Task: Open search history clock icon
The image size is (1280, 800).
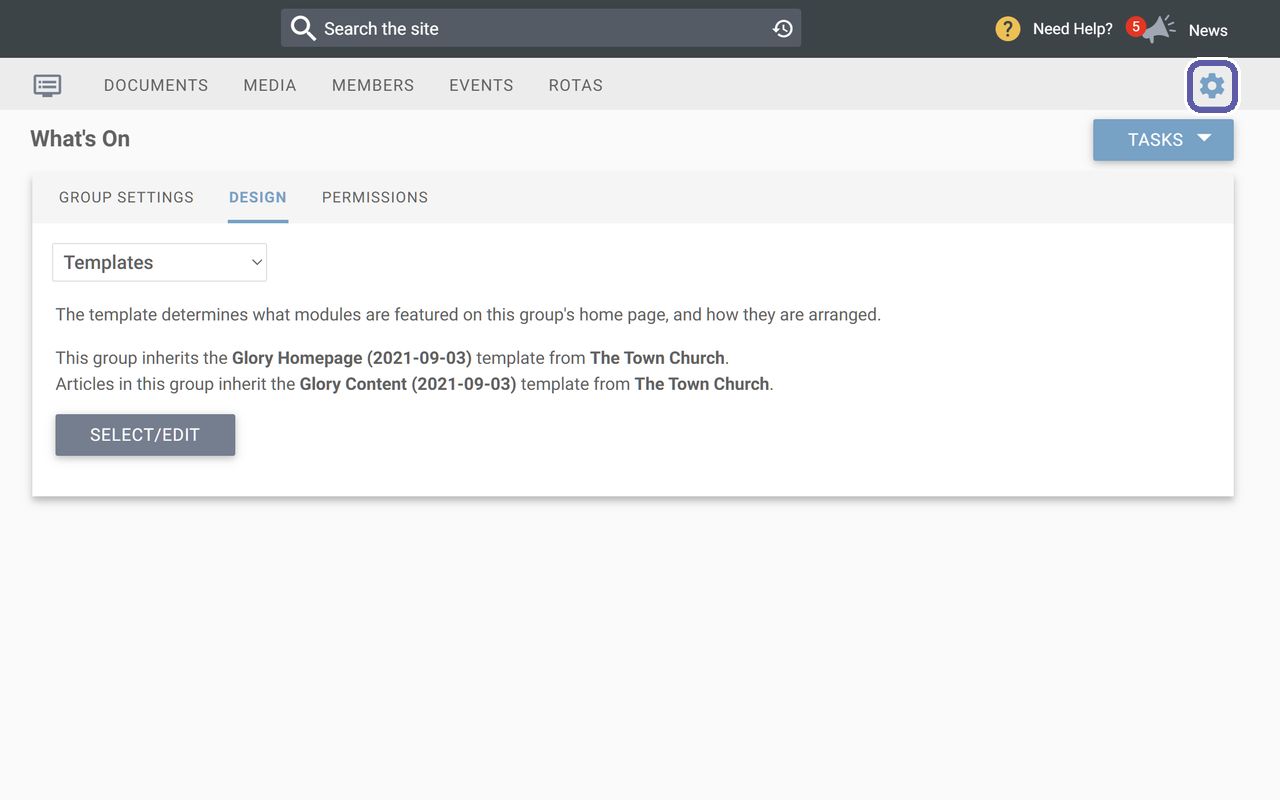Action: [x=783, y=29]
